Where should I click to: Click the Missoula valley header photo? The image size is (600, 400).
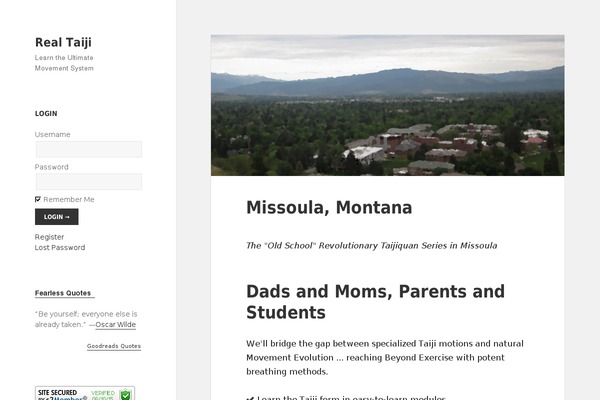[x=387, y=105]
